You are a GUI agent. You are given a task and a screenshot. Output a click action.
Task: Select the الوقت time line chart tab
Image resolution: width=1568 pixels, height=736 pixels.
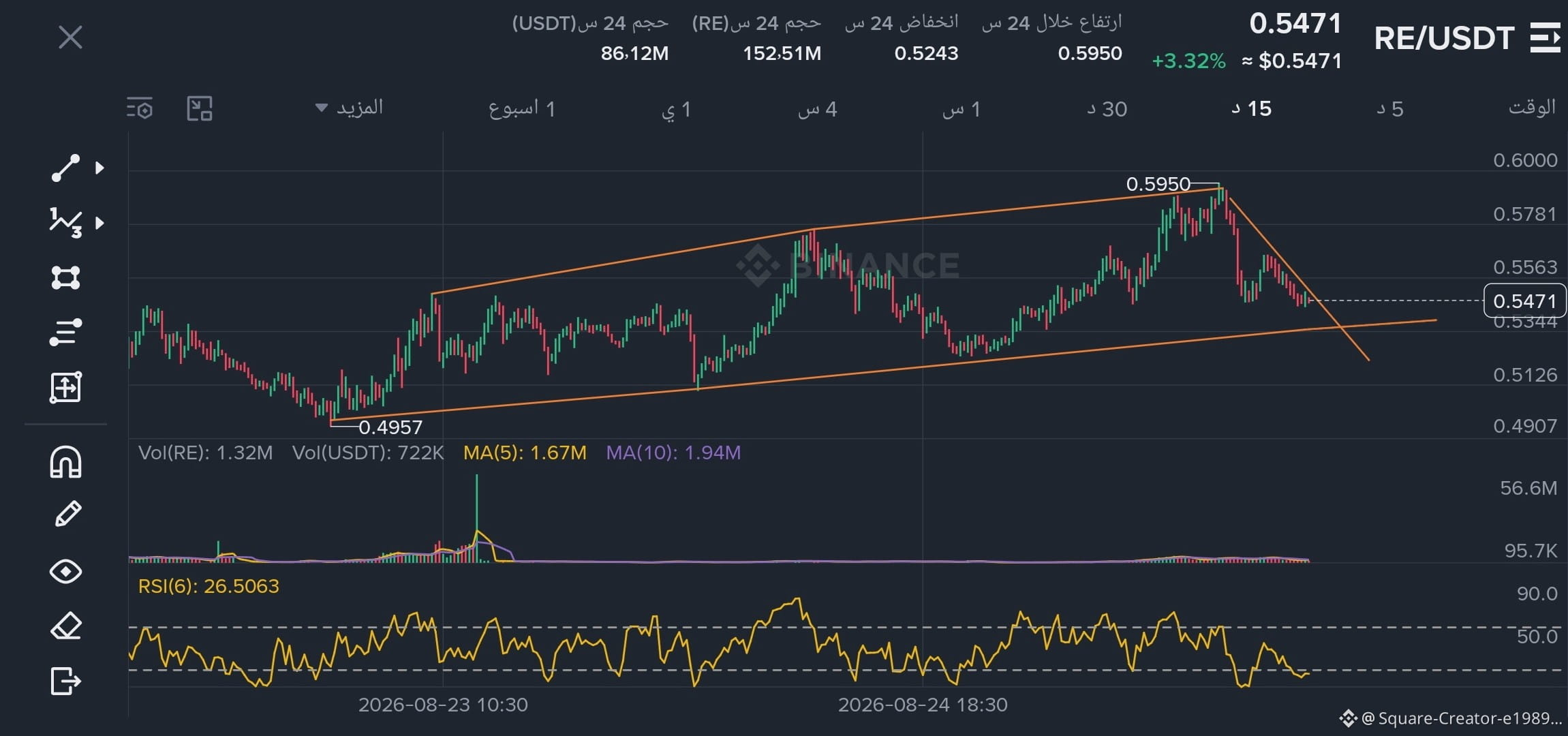[x=1532, y=108]
